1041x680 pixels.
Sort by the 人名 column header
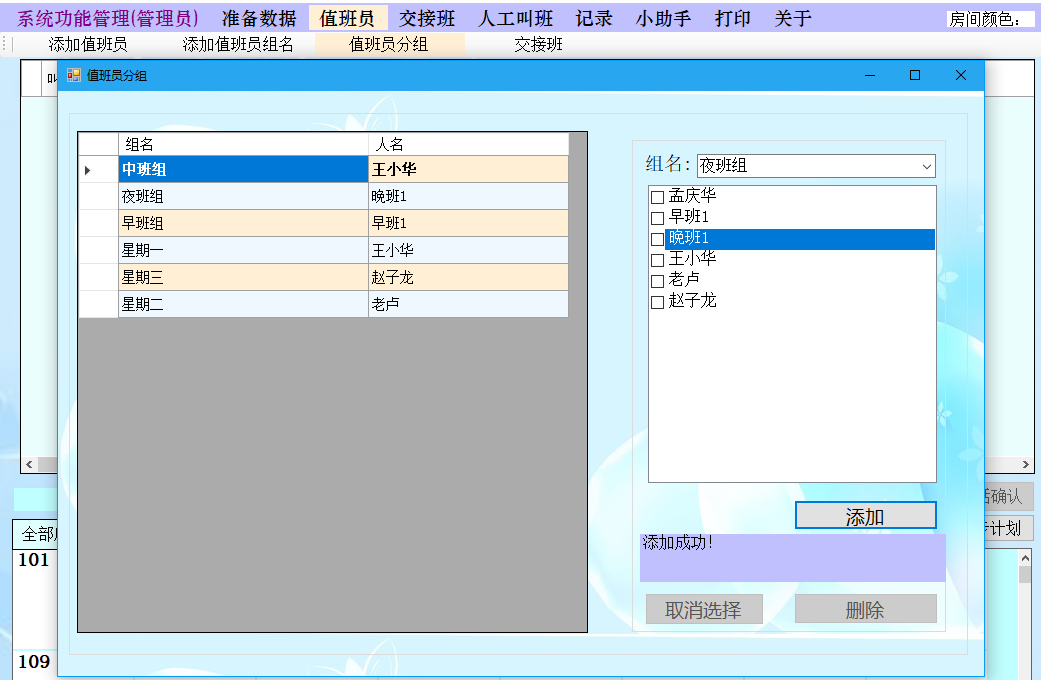(469, 144)
